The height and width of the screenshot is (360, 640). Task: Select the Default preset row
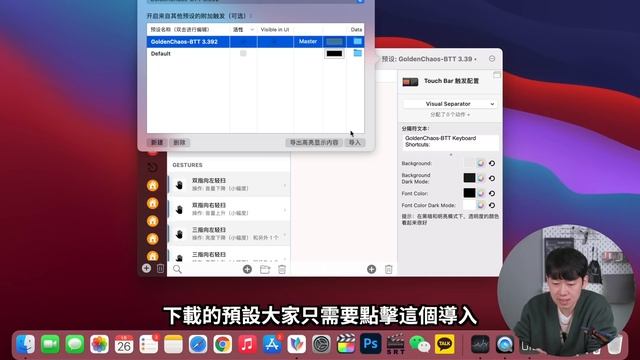click(256, 53)
